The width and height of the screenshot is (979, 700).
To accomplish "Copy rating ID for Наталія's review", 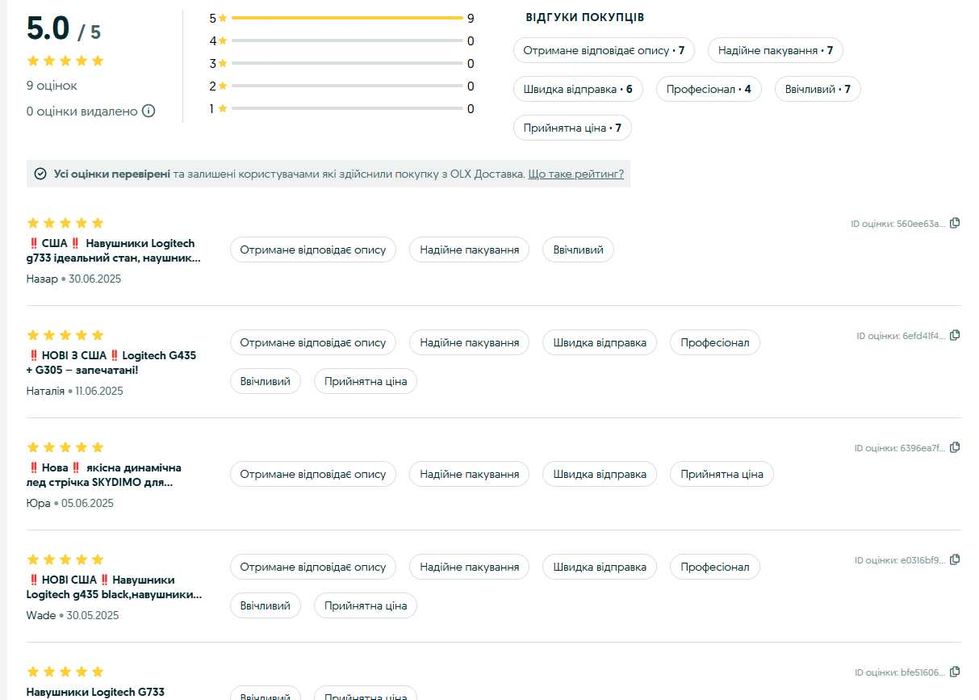I will [955, 335].
